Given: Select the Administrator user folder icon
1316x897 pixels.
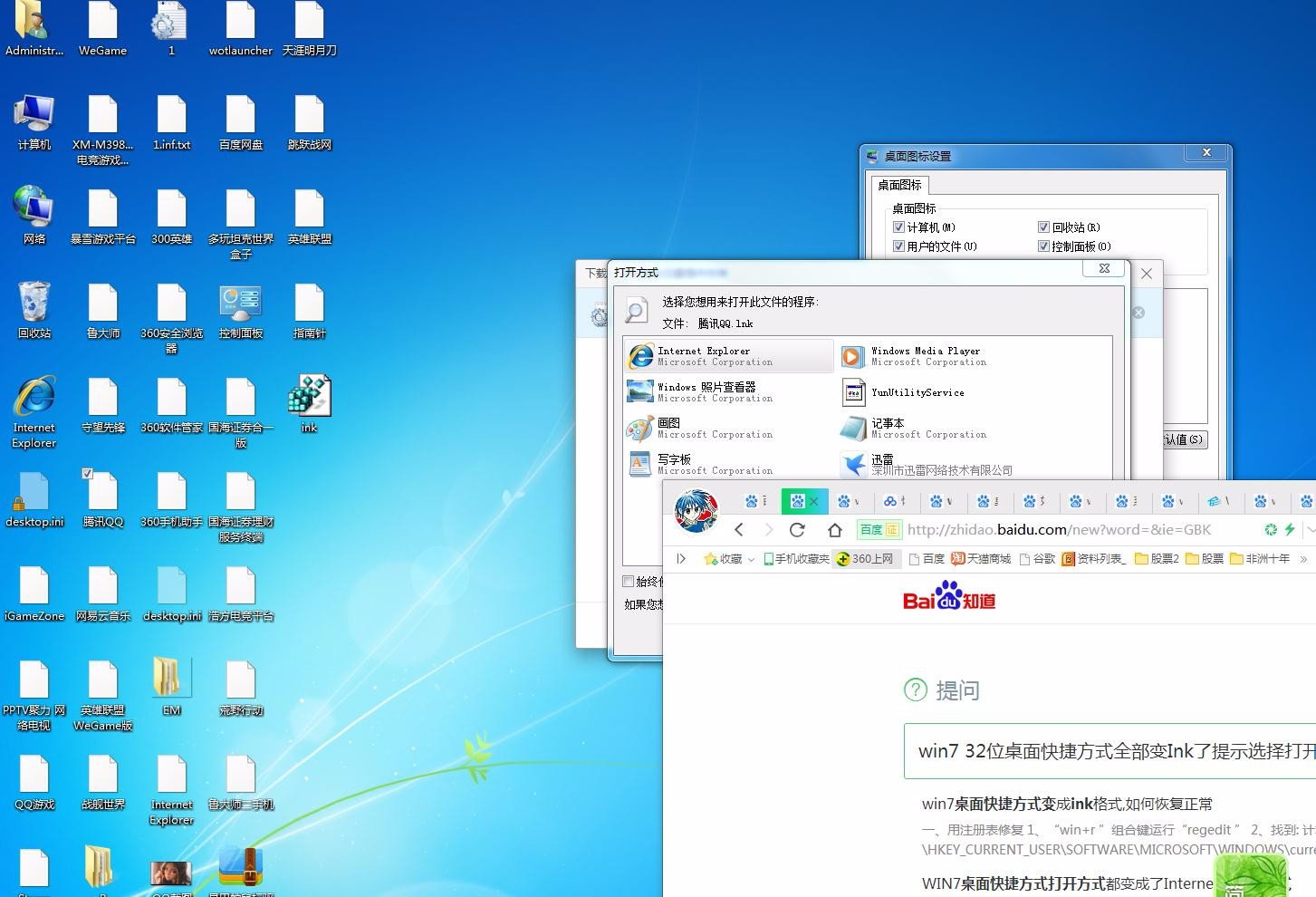Looking at the screenshot, I should (x=34, y=29).
